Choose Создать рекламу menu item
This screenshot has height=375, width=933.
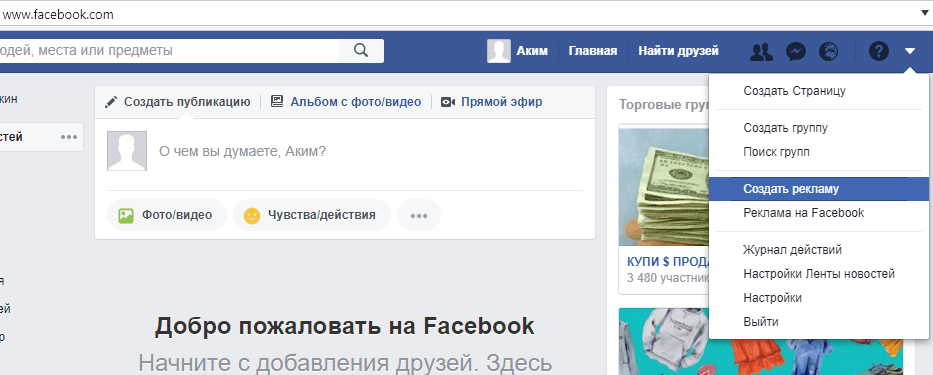click(819, 189)
